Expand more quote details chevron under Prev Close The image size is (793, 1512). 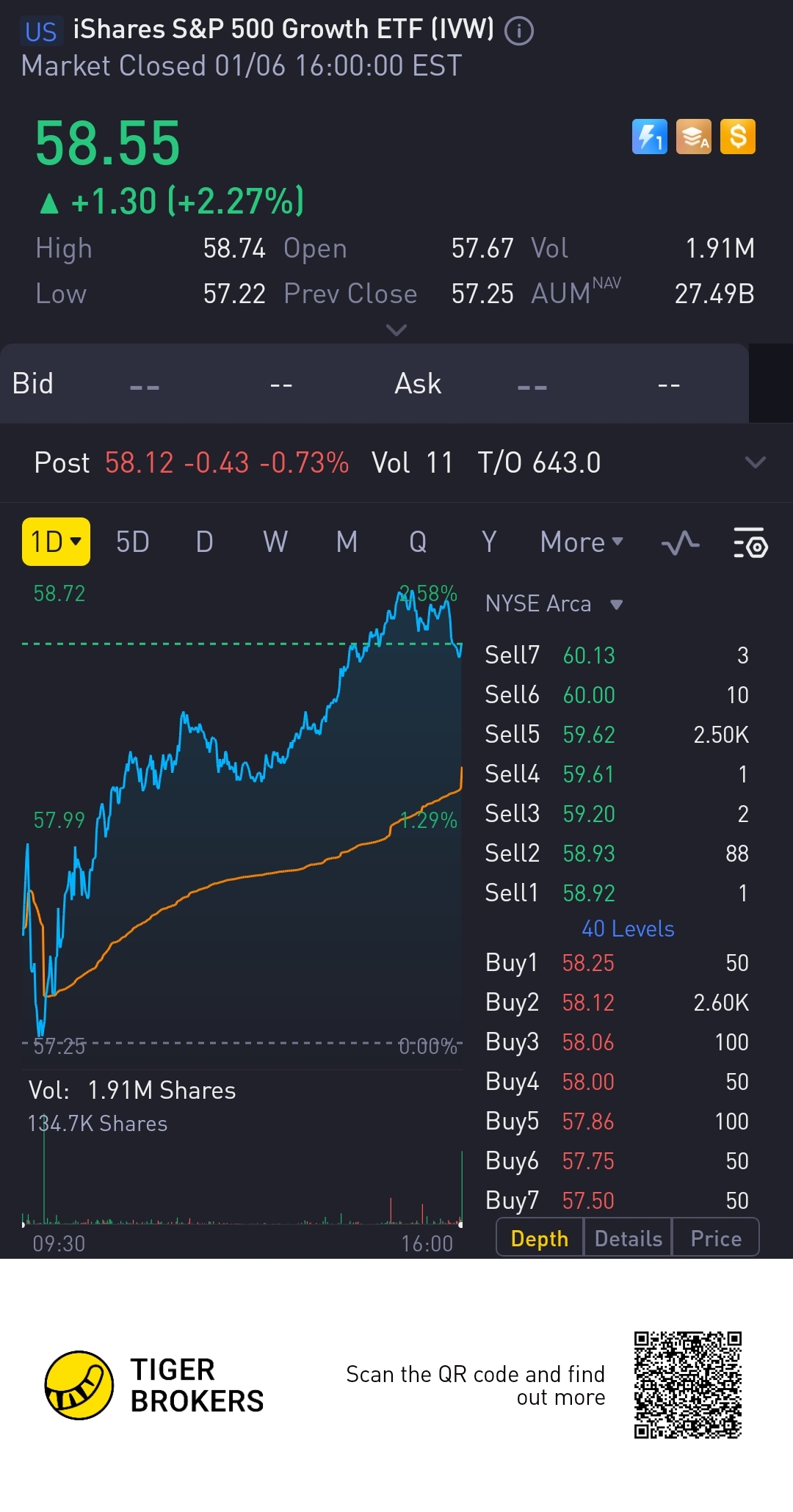click(396, 330)
